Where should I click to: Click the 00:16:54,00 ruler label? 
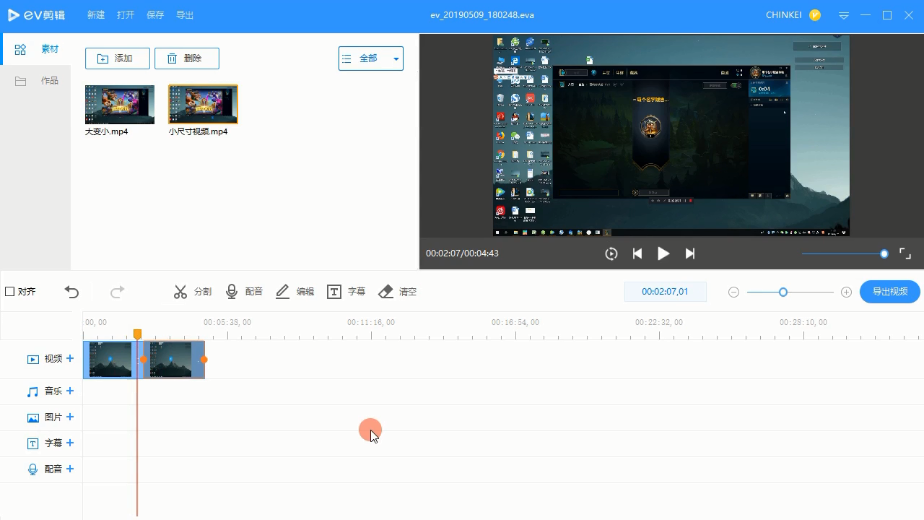click(x=515, y=322)
